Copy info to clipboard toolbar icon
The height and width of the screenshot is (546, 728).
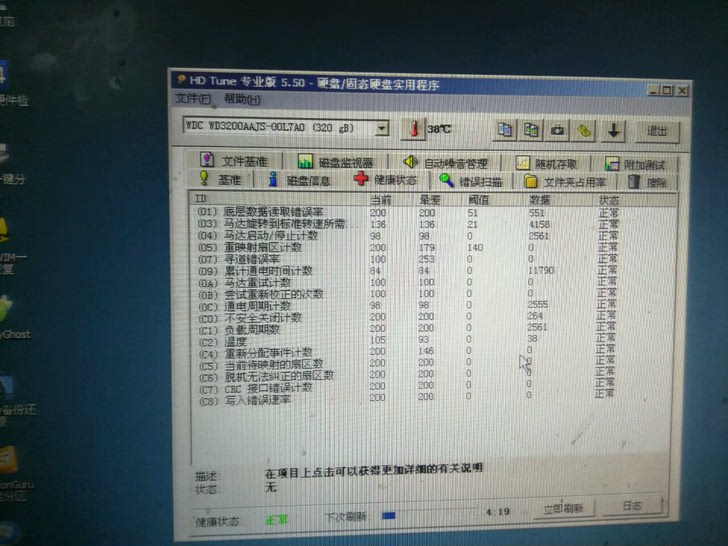[x=504, y=130]
